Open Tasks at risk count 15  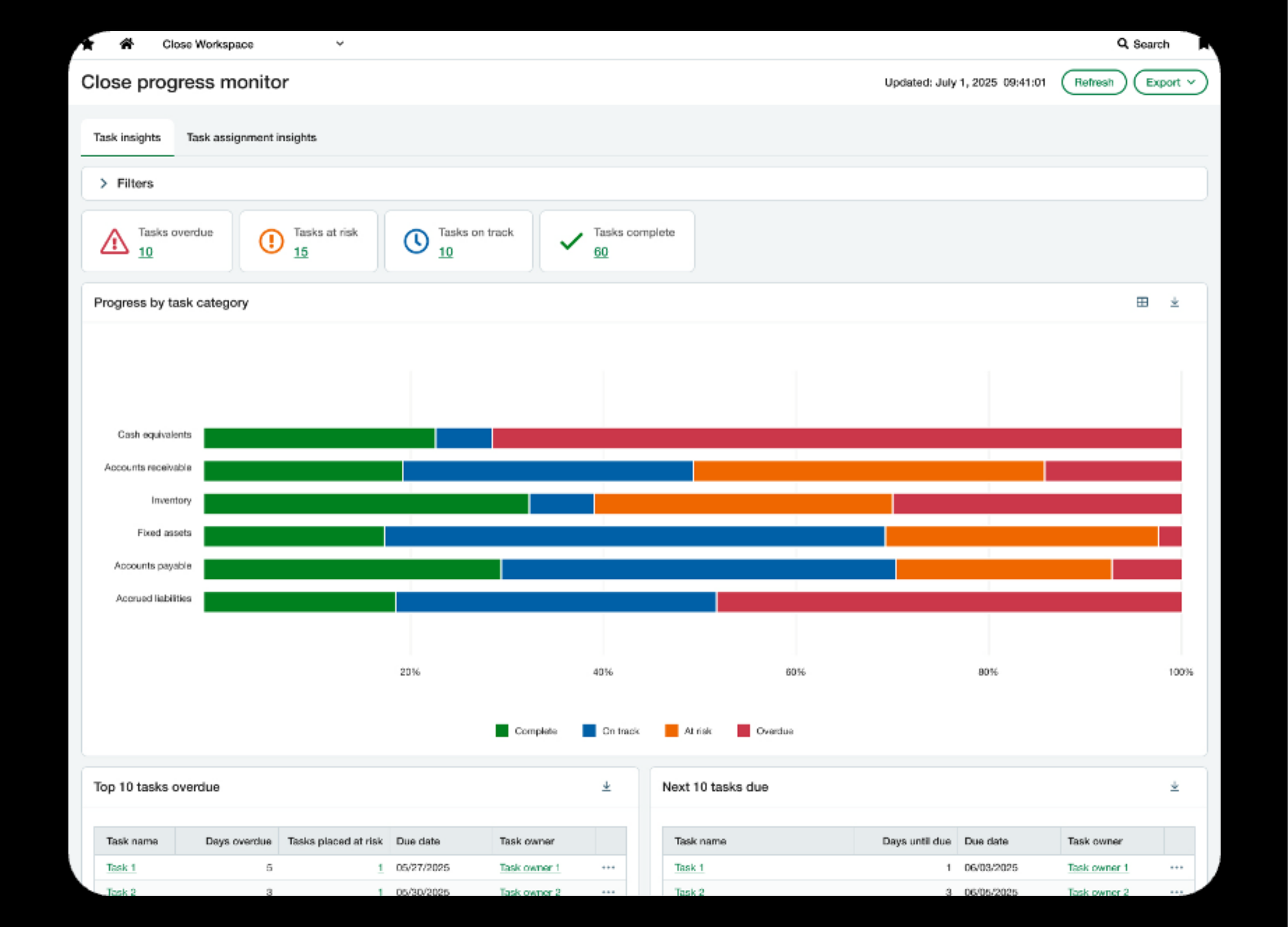[x=300, y=251]
